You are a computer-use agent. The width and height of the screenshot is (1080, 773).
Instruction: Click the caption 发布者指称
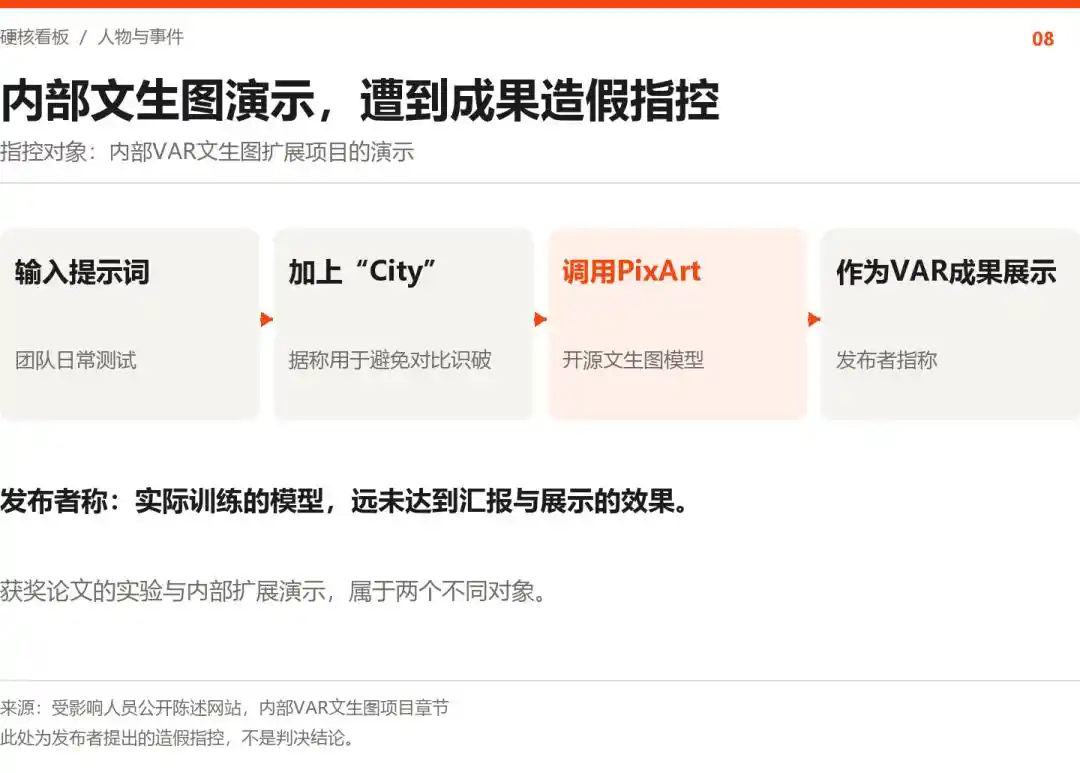pyautogui.click(x=886, y=360)
